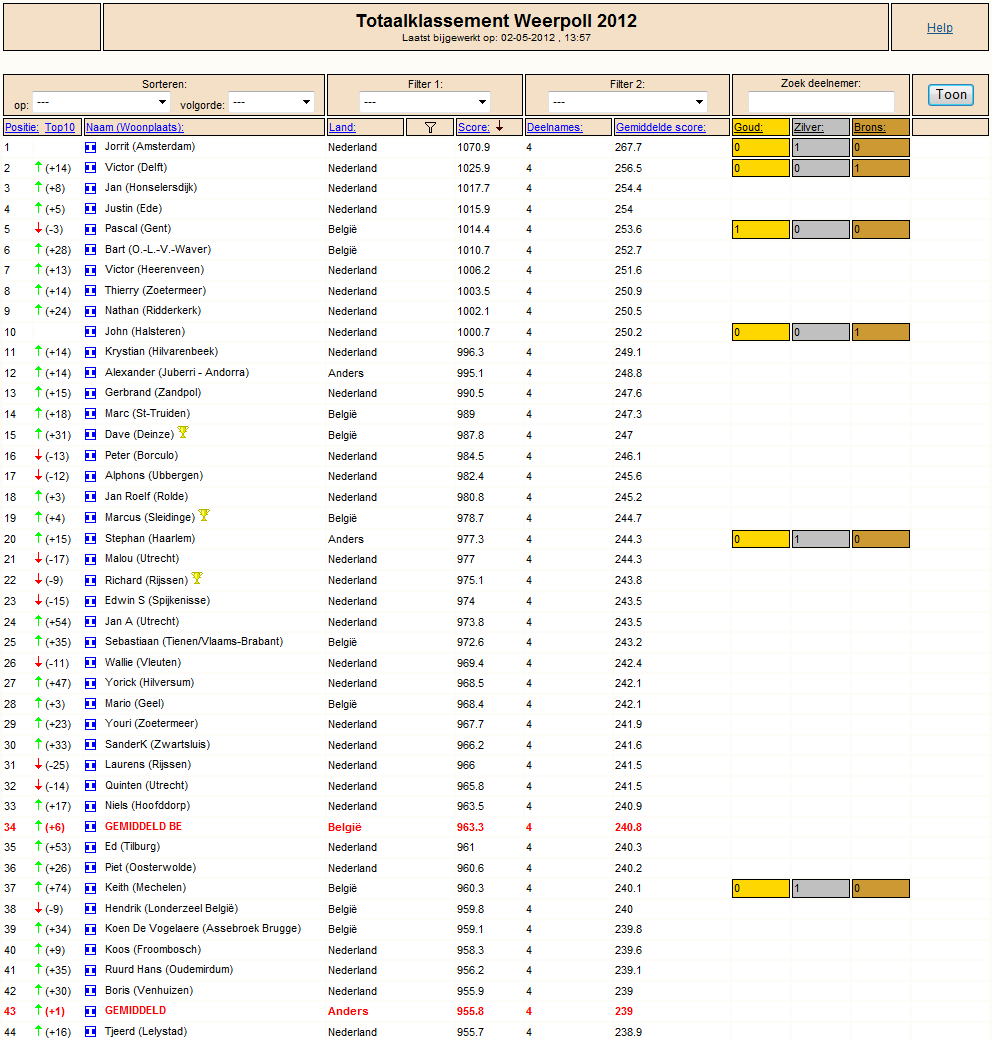Image resolution: width=992 pixels, height=1041 pixels.
Task: Sort by Positie column header
Action: (22, 127)
